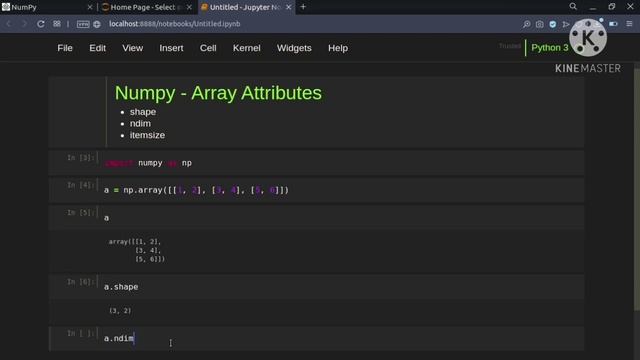Open the View menu
Screen dimensions: 640x360
coord(133,48)
